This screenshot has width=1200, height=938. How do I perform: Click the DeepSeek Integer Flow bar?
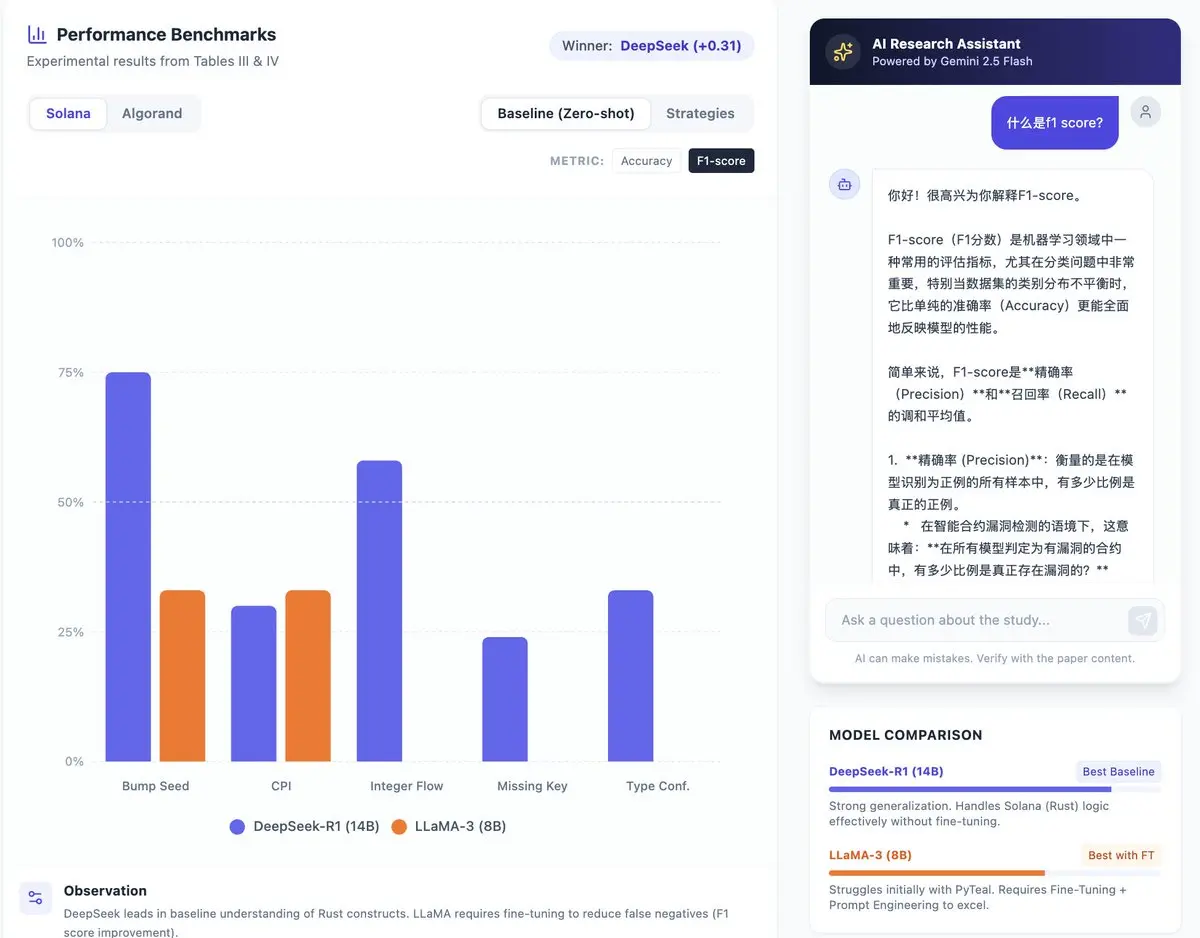coord(379,611)
